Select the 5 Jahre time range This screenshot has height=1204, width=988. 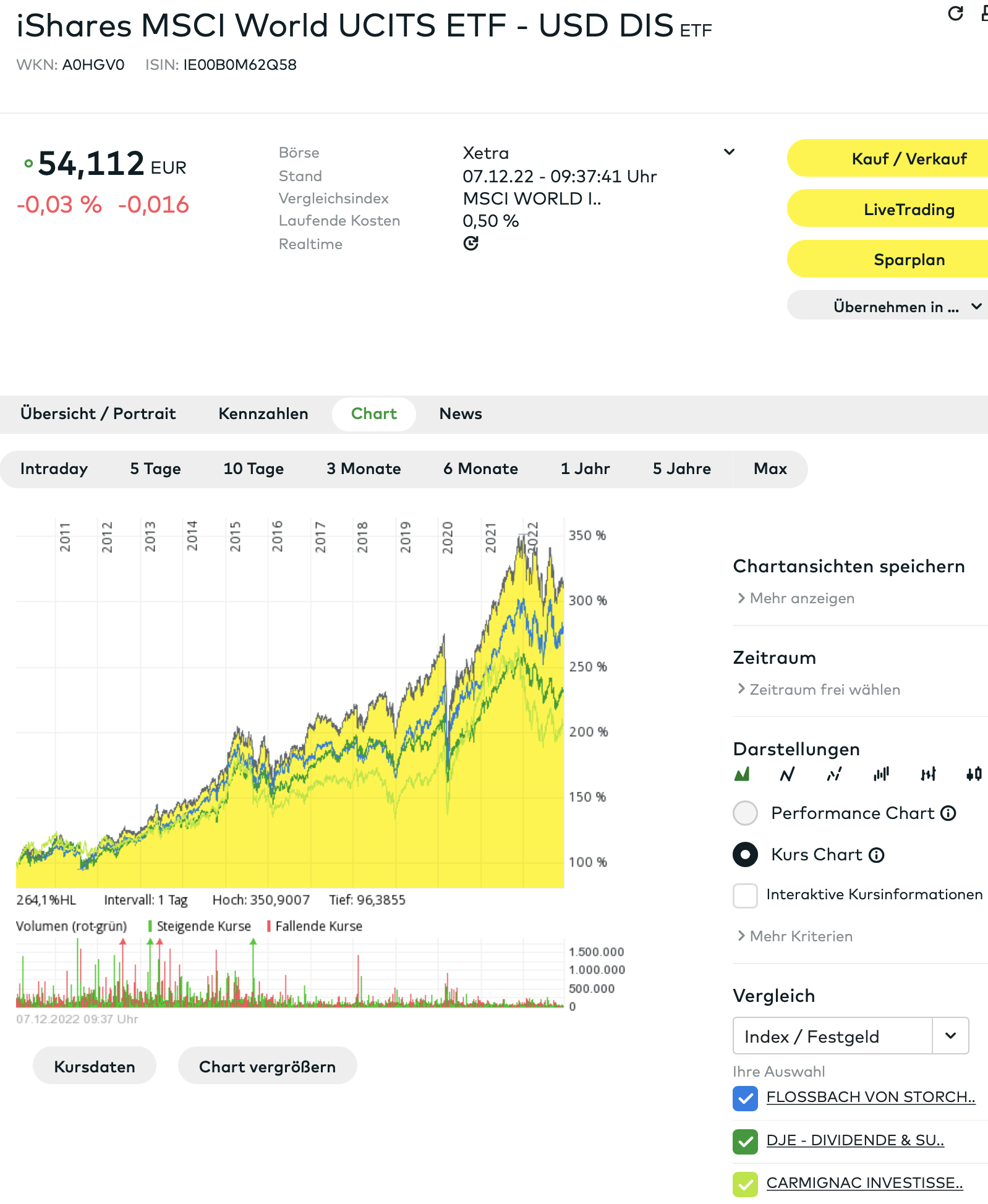(x=681, y=469)
